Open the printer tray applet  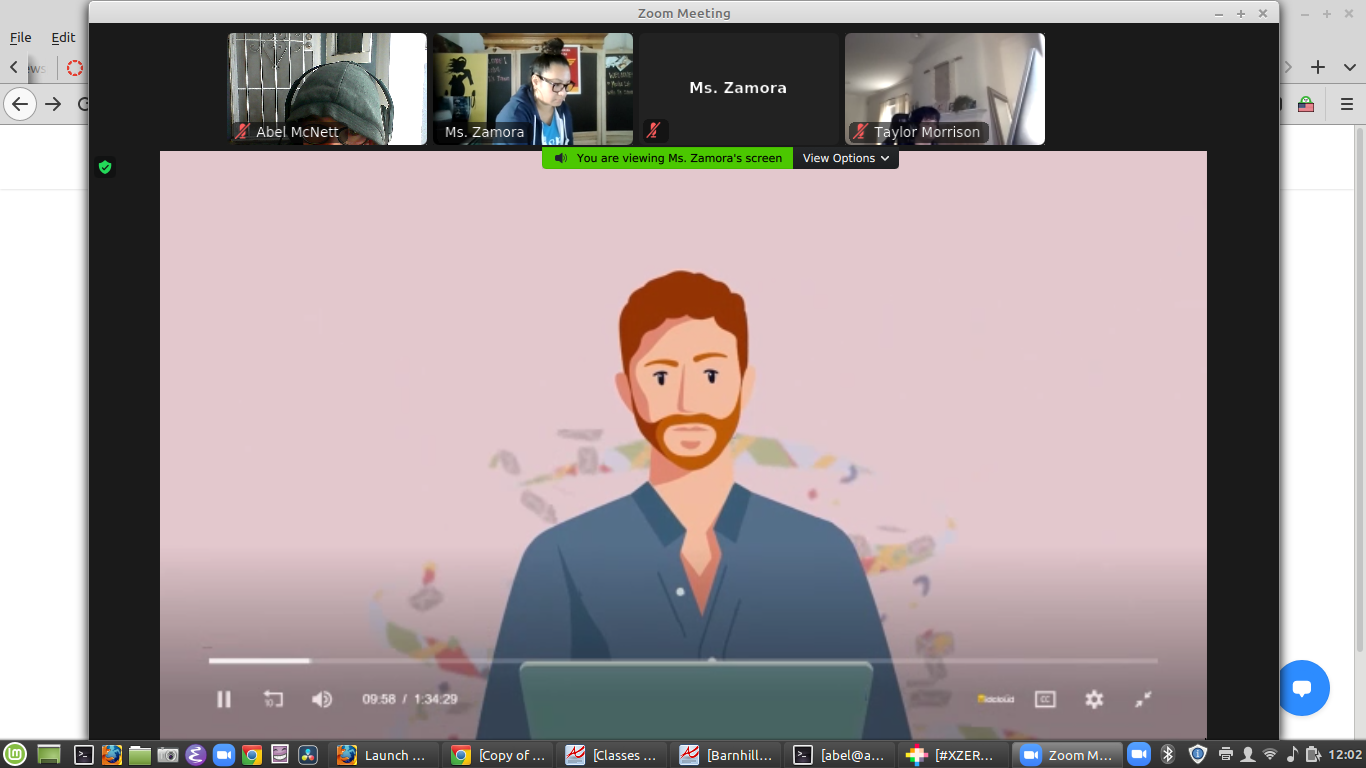tap(1226, 754)
